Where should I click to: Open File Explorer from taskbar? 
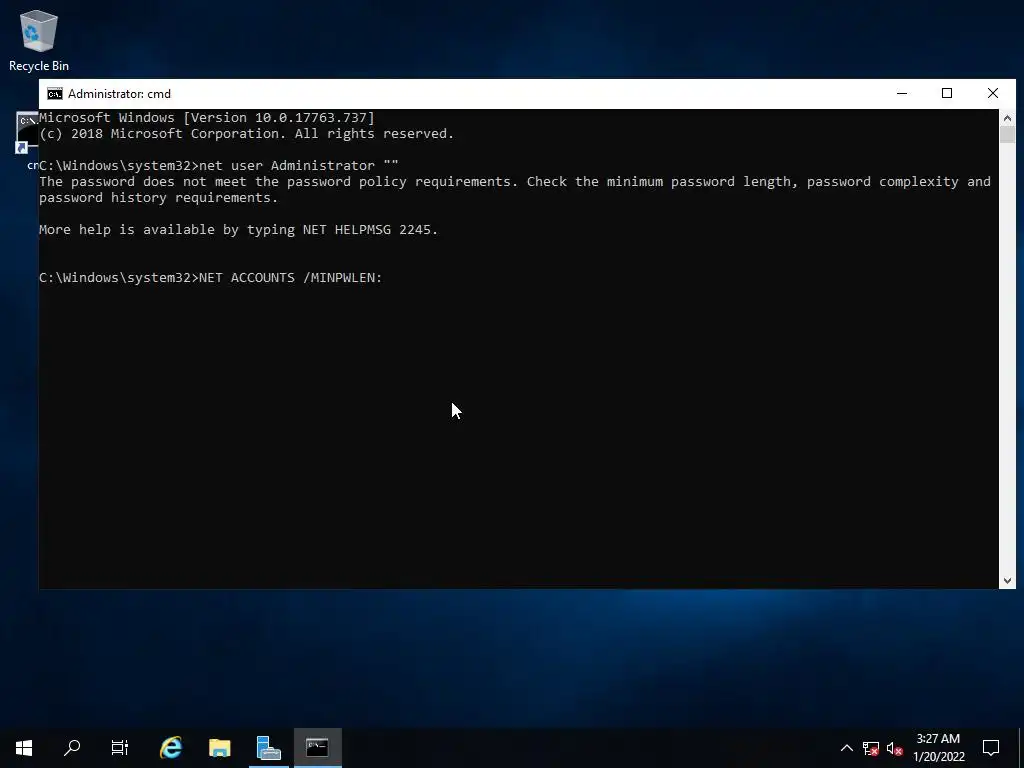pyautogui.click(x=219, y=748)
